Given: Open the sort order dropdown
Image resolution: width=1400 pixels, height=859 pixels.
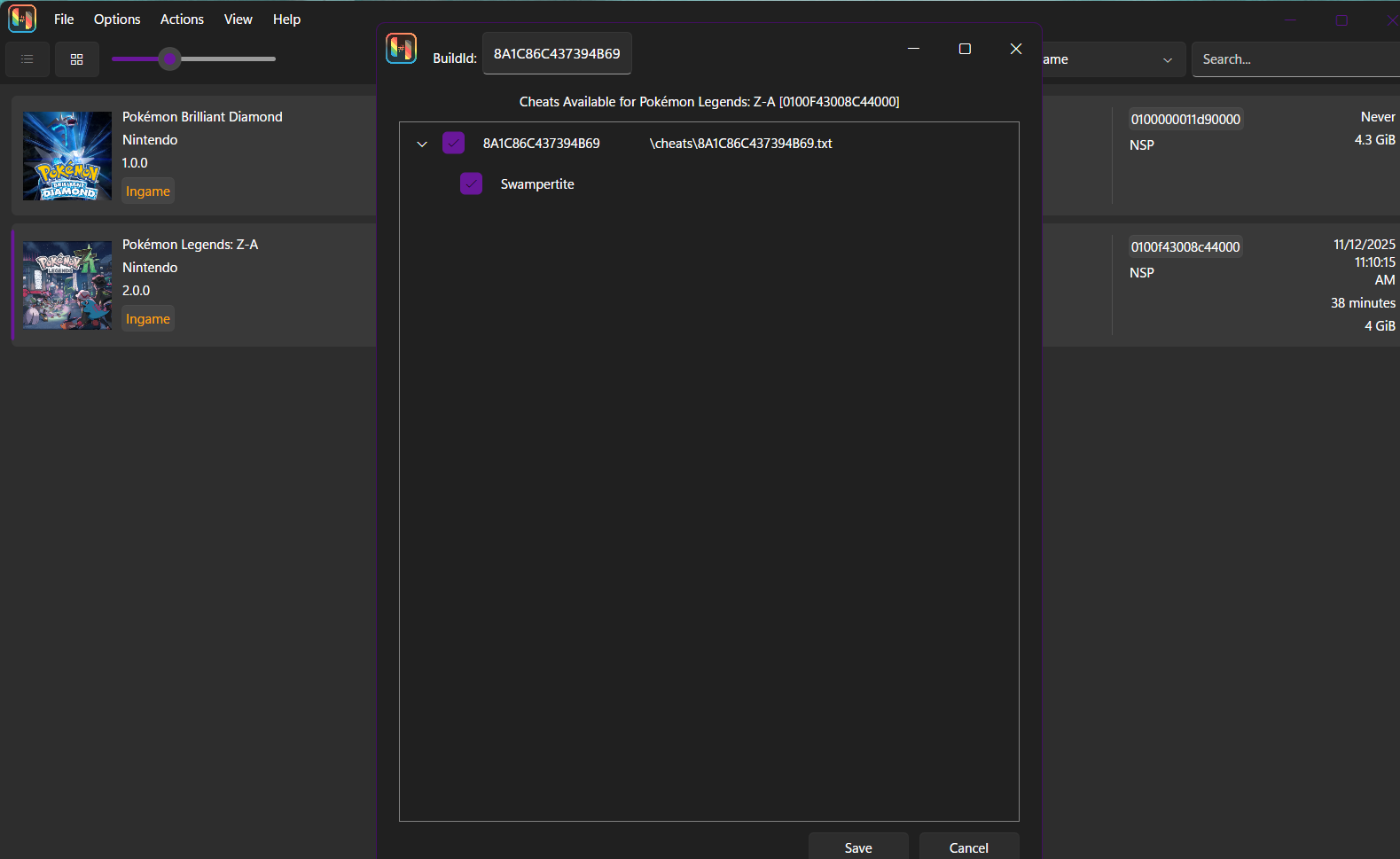Looking at the screenshot, I should 1113,59.
